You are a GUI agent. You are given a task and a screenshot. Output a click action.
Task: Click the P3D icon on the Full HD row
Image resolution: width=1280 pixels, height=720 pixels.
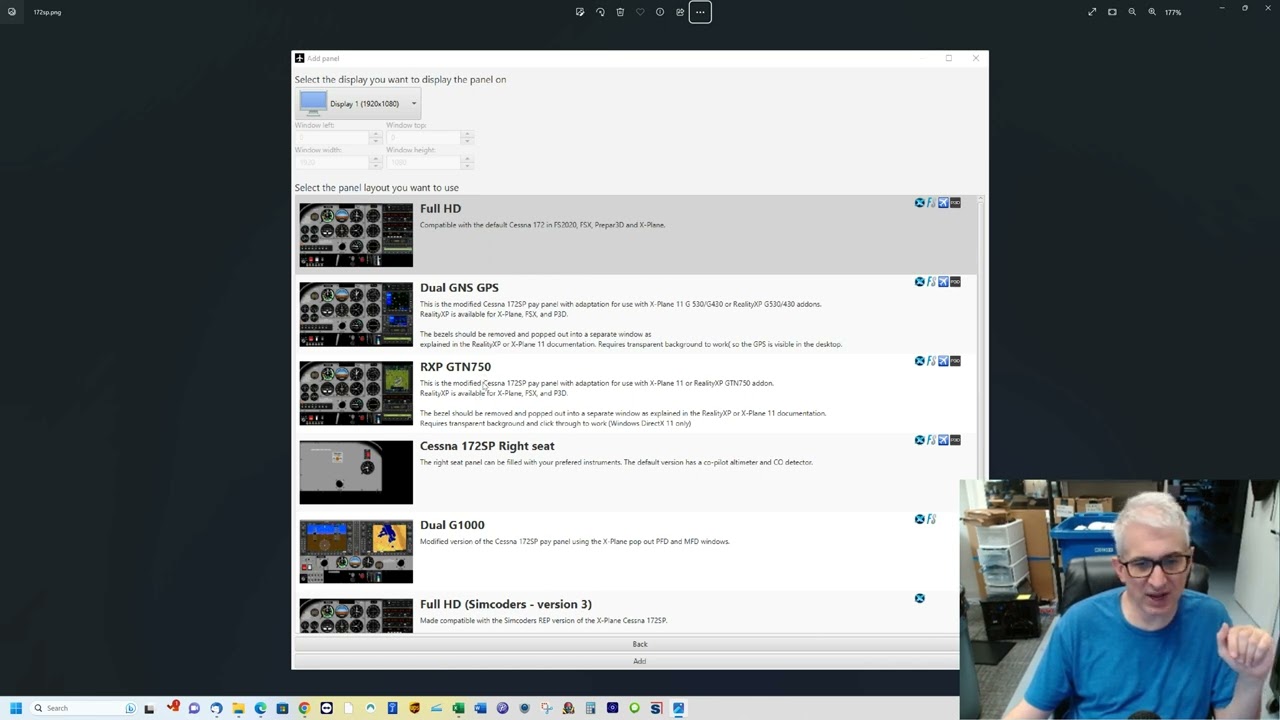[x=955, y=203]
